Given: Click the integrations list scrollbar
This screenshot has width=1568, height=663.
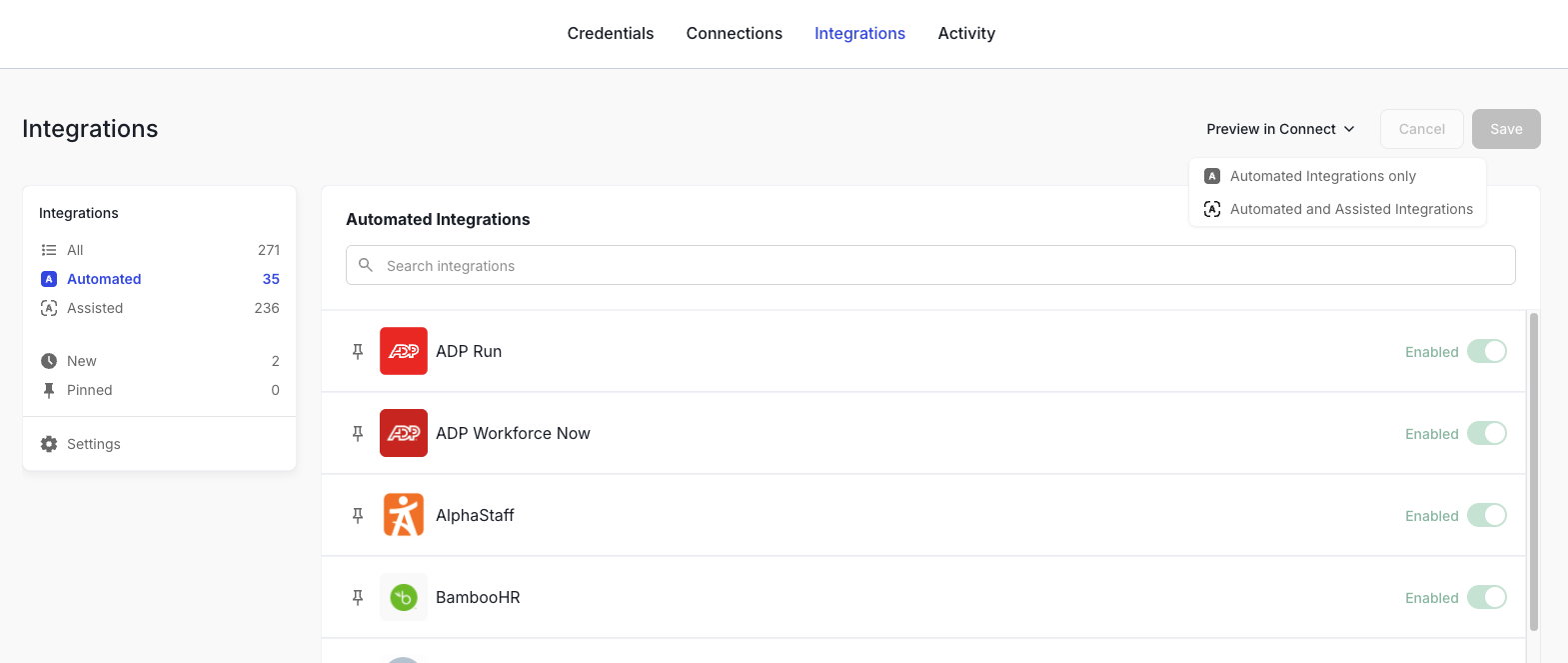Looking at the screenshot, I should tap(1533, 472).
